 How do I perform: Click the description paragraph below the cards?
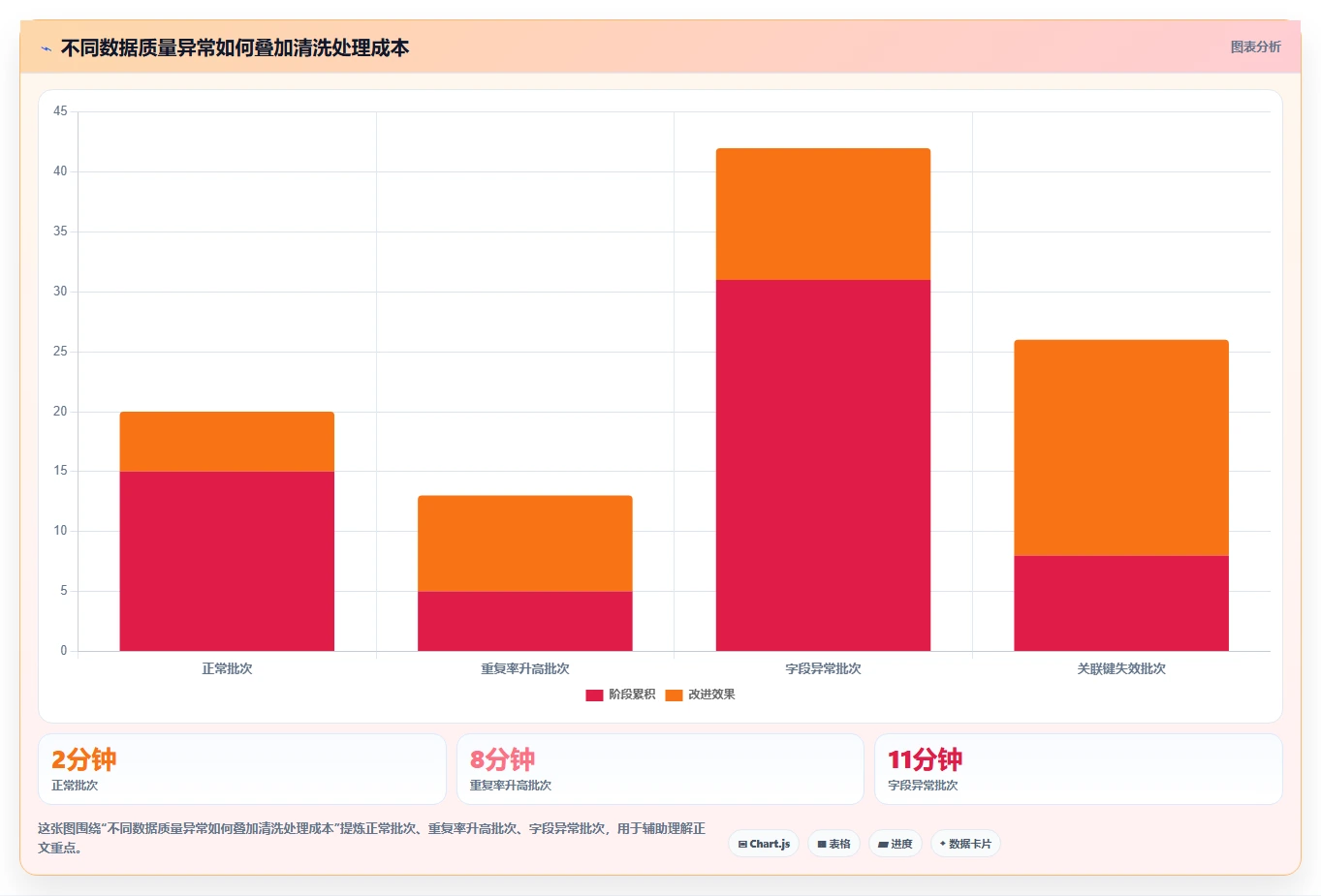(372, 838)
